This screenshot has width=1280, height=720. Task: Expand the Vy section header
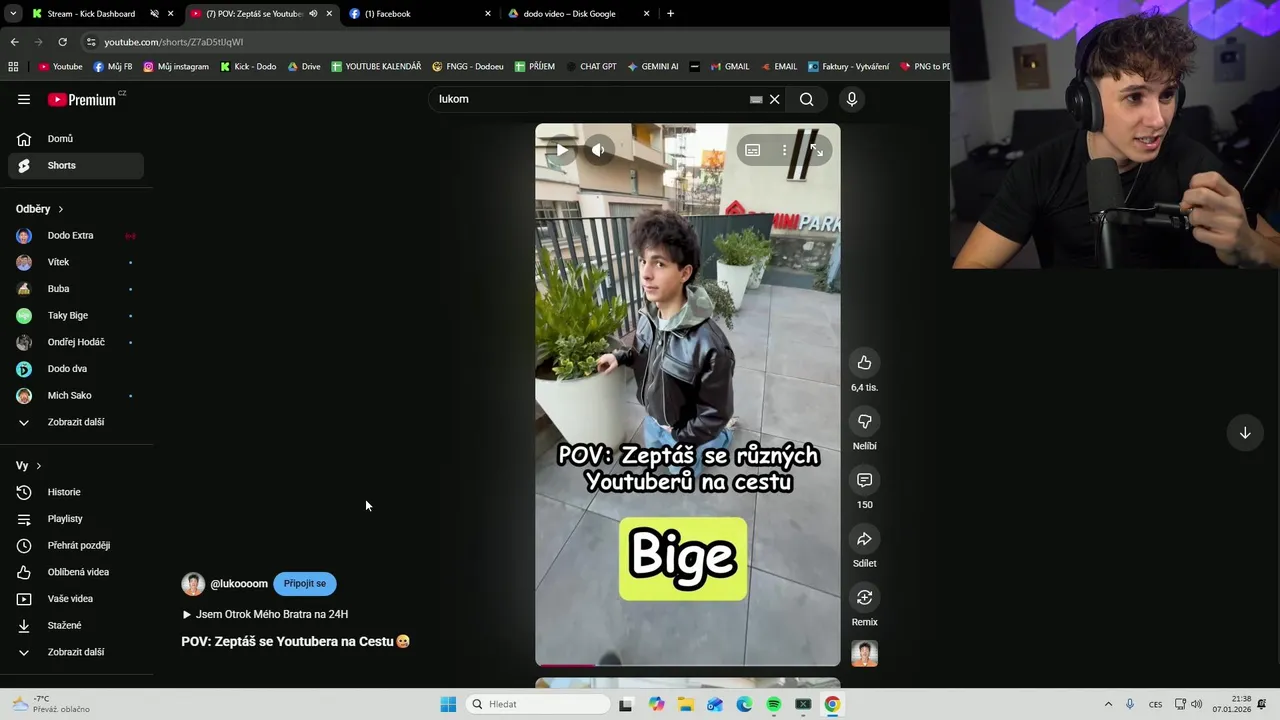tap(29, 466)
